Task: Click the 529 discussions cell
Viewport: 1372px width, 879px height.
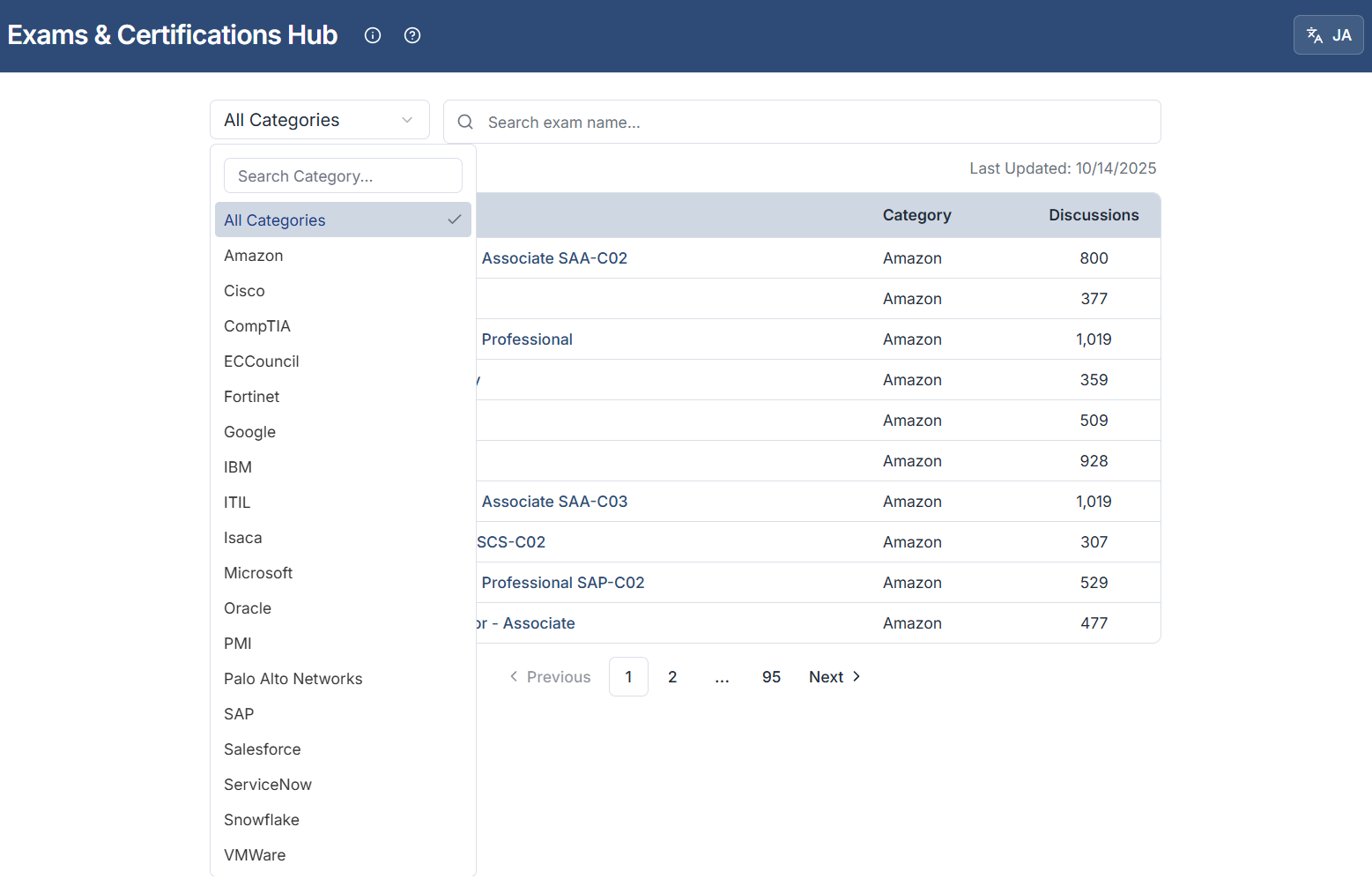Action: pos(1094,583)
